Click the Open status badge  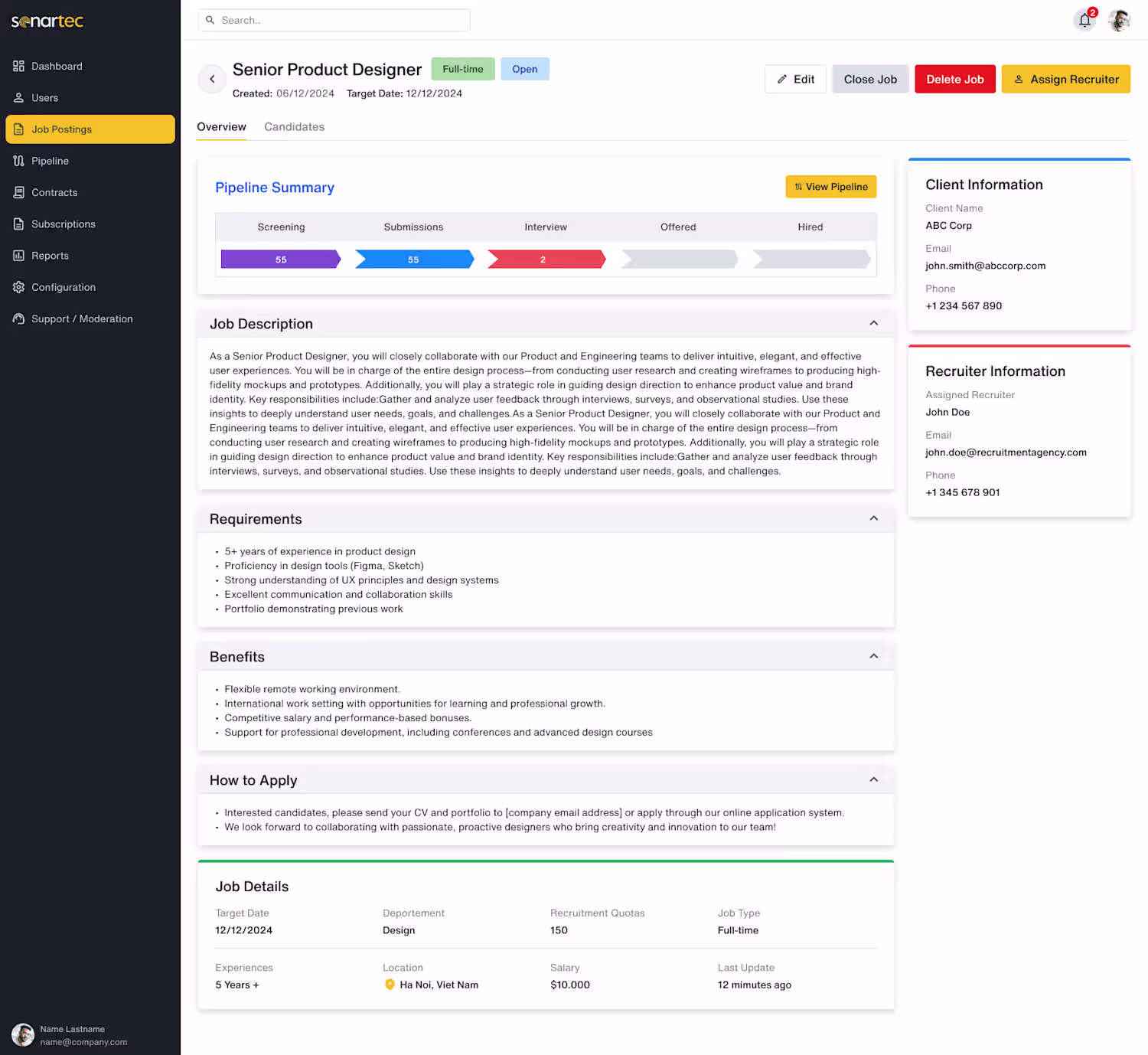pyautogui.click(x=525, y=69)
